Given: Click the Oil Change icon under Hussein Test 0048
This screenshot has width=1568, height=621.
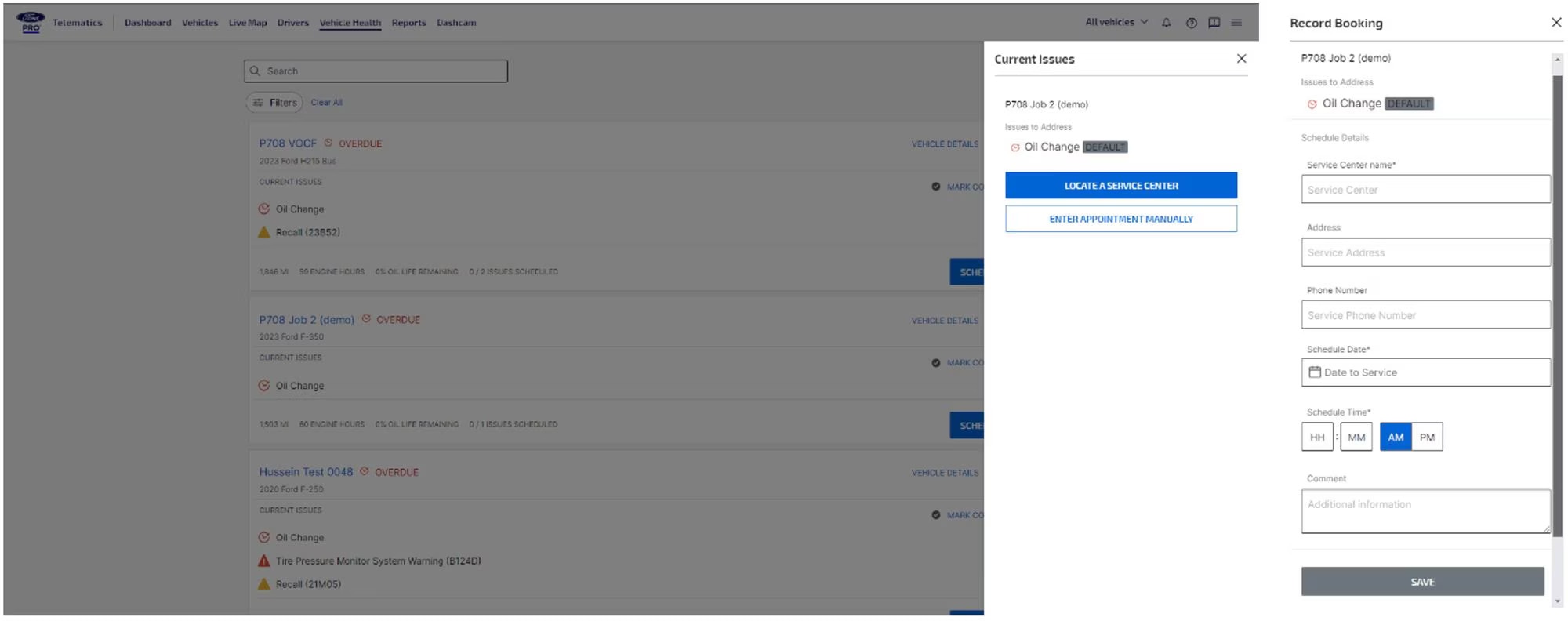Looking at the screenshot, I should click(264, 537).
